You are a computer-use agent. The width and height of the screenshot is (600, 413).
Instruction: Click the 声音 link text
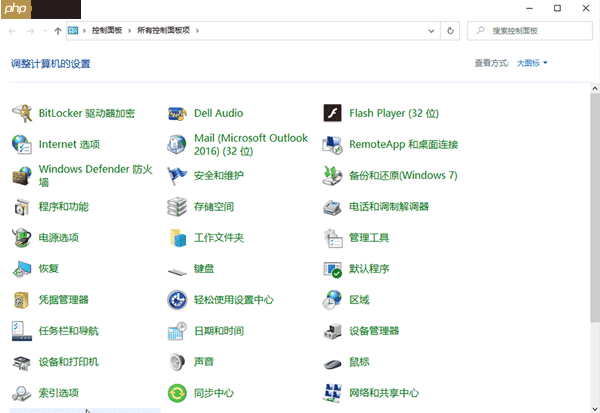204,362
